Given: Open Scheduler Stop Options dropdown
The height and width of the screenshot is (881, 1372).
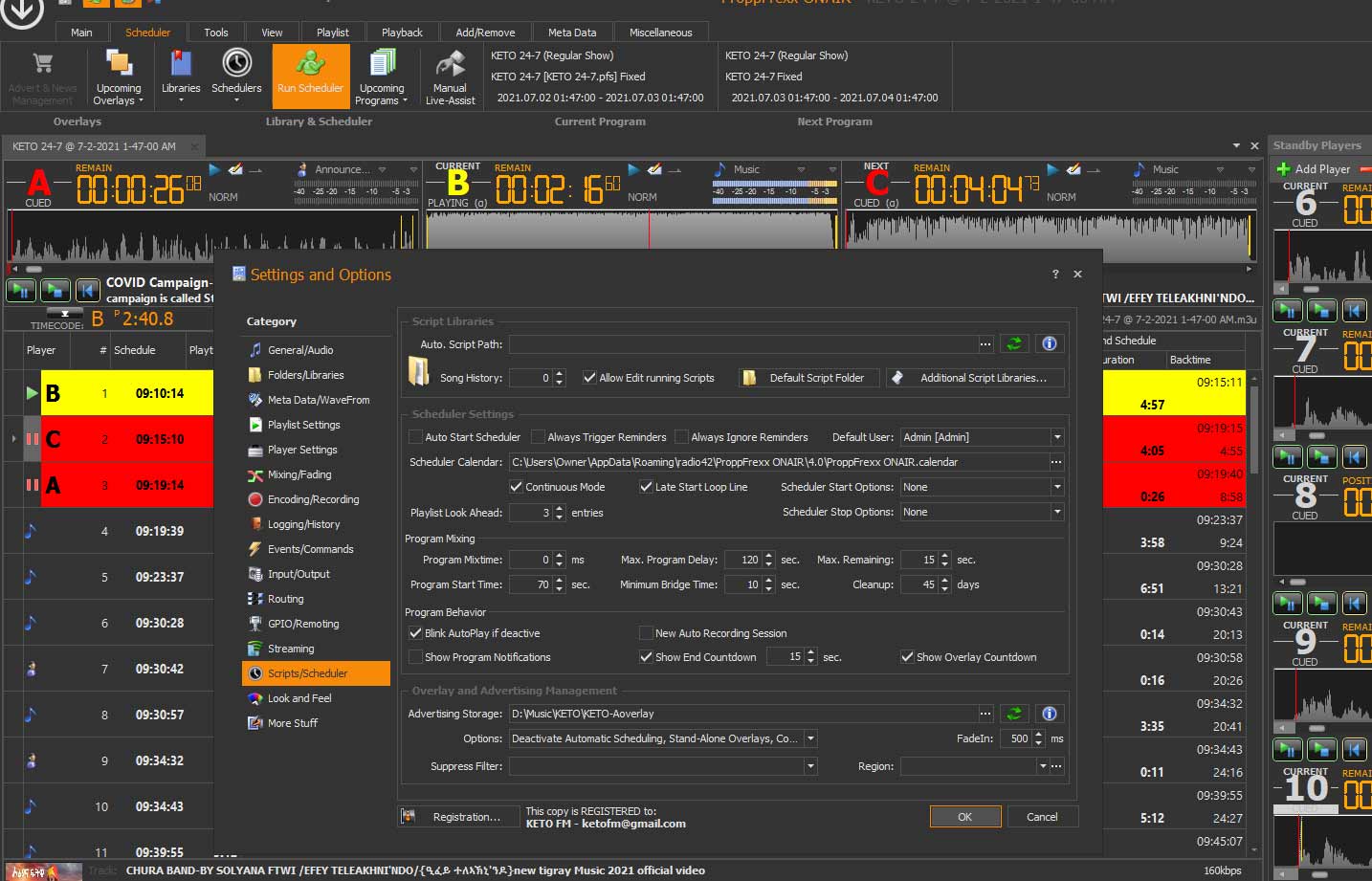Looking at the screenshot, I should 1057,512.
